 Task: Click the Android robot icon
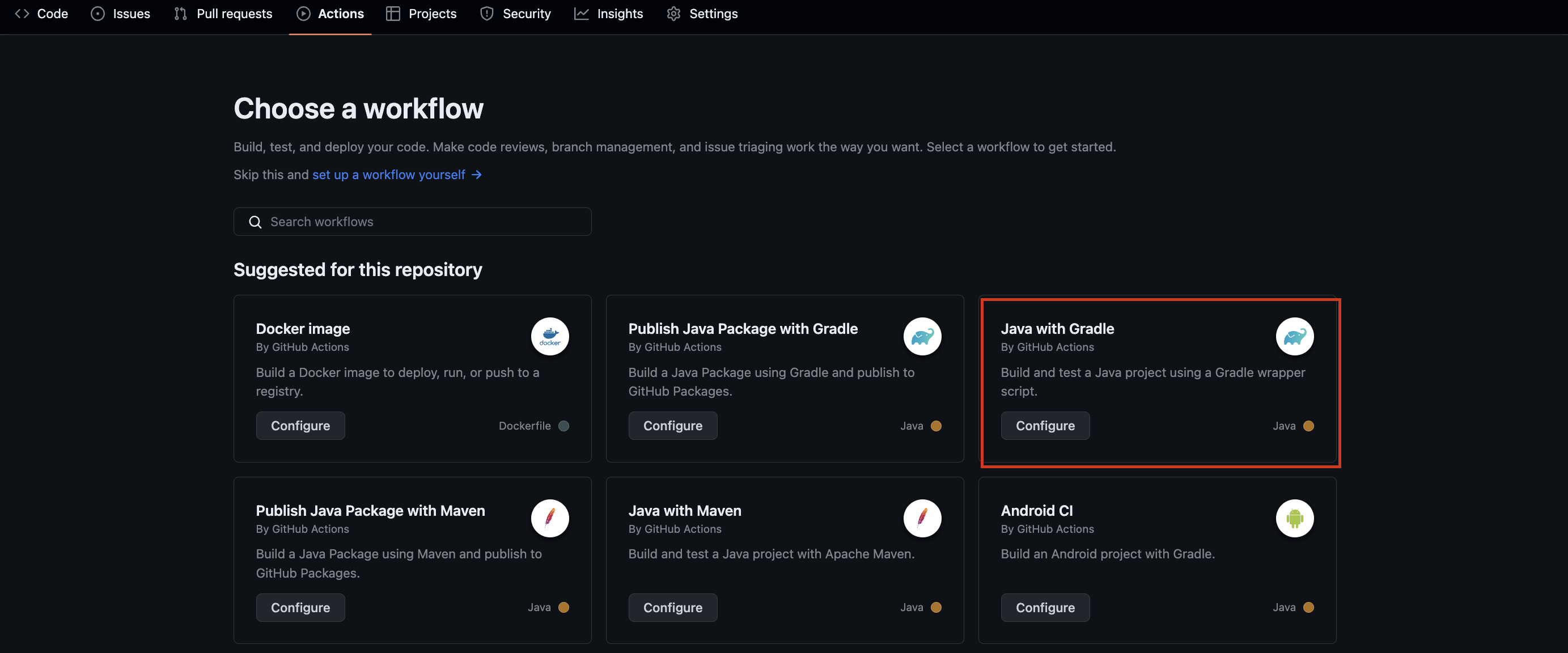coord(1295,518)
